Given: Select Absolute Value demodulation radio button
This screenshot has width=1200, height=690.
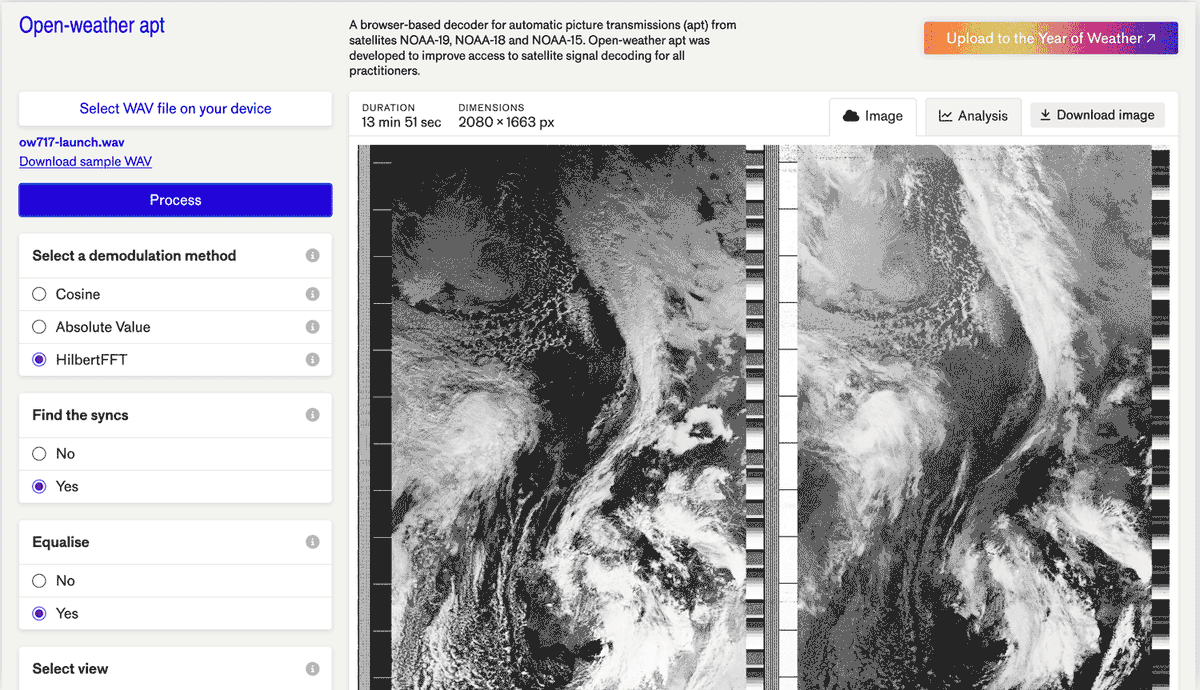Looking at the screenshot, I should (x=39, y=327).
